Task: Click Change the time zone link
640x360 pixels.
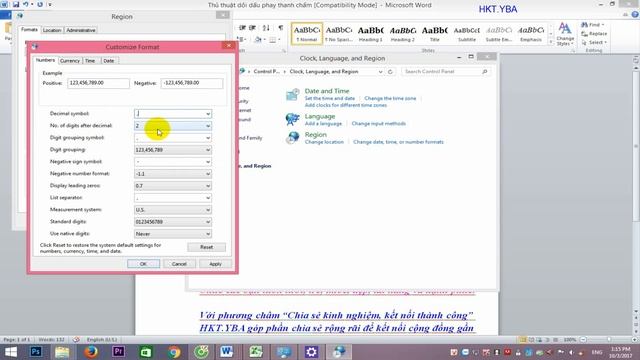Action: (x=390, y=98)
